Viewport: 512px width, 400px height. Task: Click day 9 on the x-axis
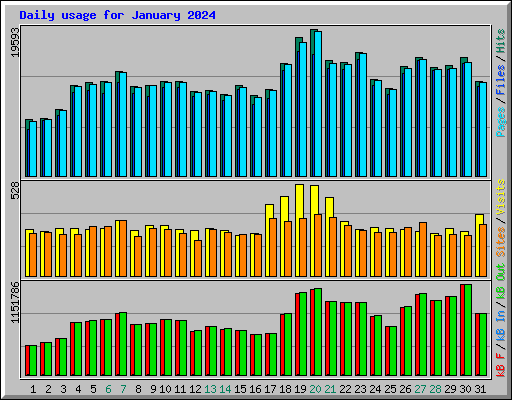click(153, 389)
